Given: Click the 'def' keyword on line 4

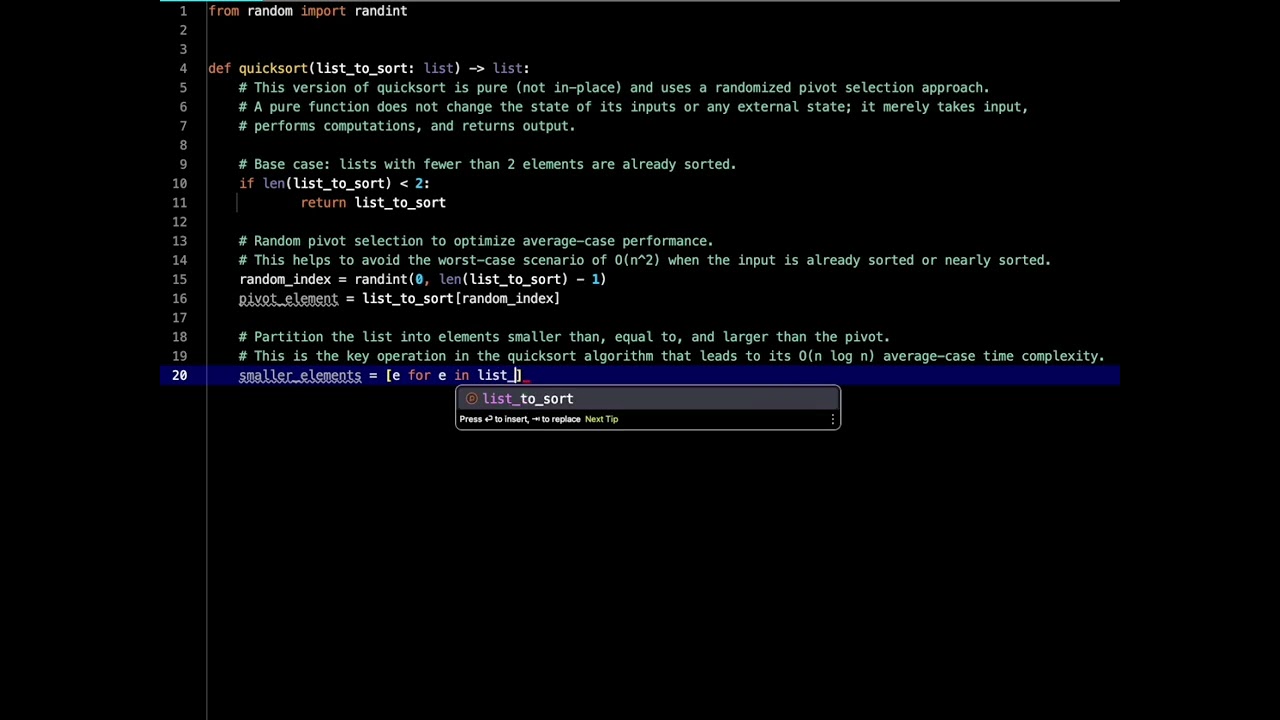Looking at the screenshot, I should (x=219, y=69).
